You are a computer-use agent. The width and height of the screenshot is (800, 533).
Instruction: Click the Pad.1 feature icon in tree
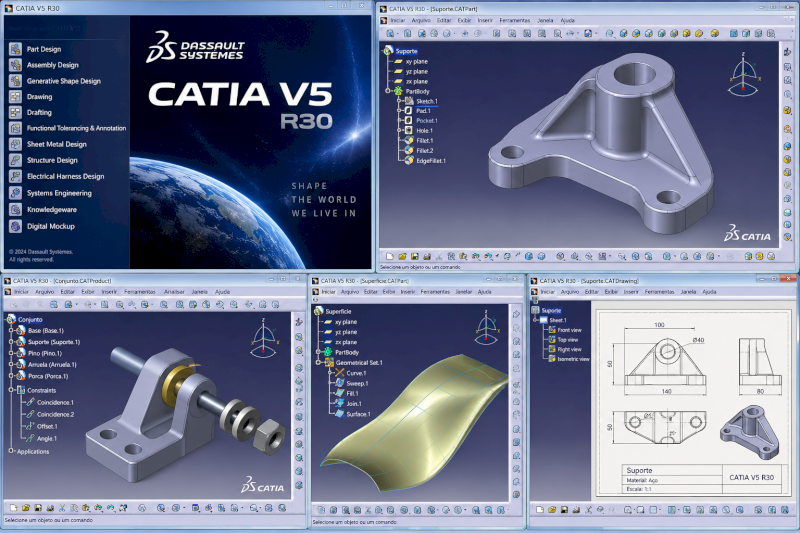(x=408, y=111)
